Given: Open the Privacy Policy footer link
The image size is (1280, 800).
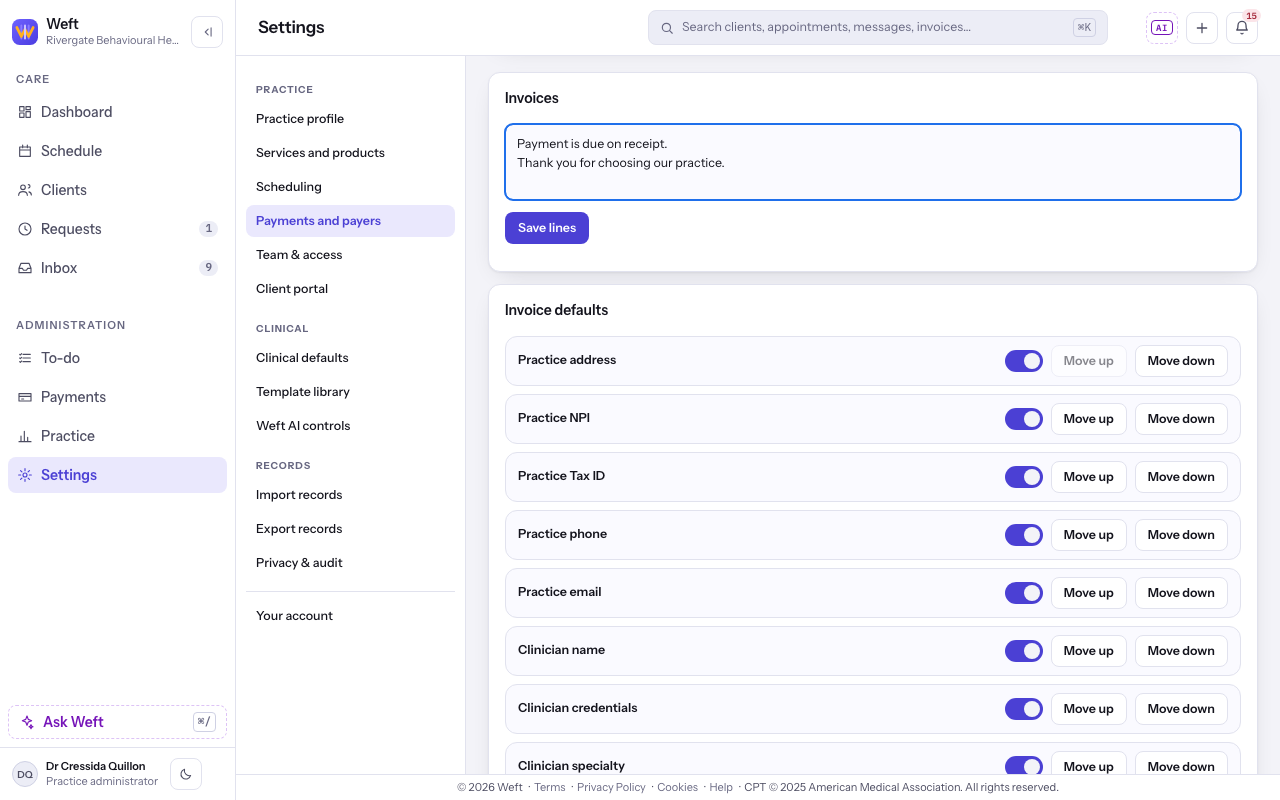Looking at the screenshot, I should (611, 787).
